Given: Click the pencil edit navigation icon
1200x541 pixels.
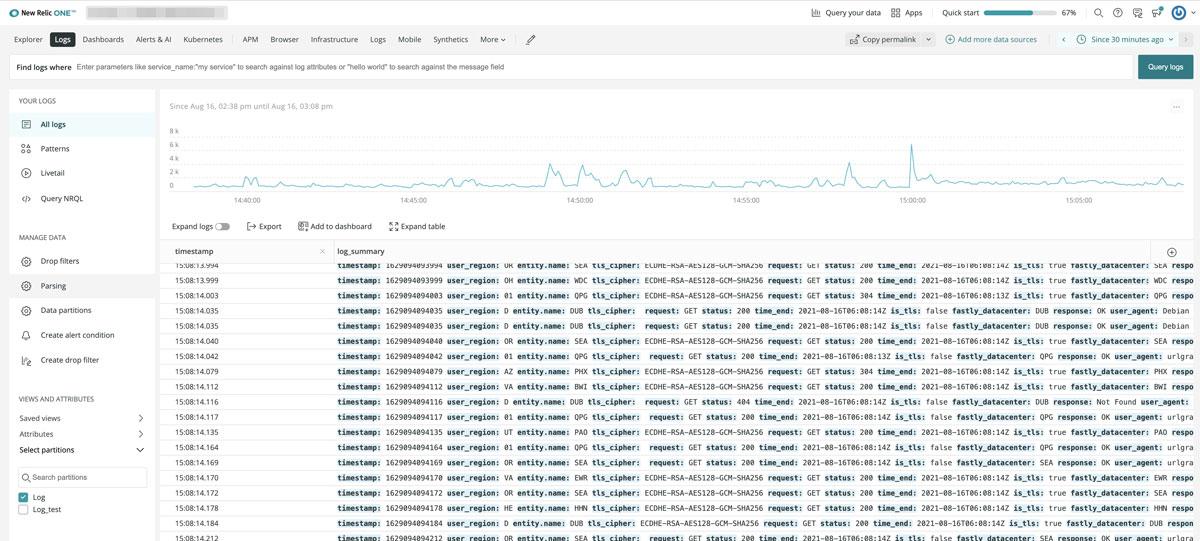Looking at the screenshot, I should 531,40.
